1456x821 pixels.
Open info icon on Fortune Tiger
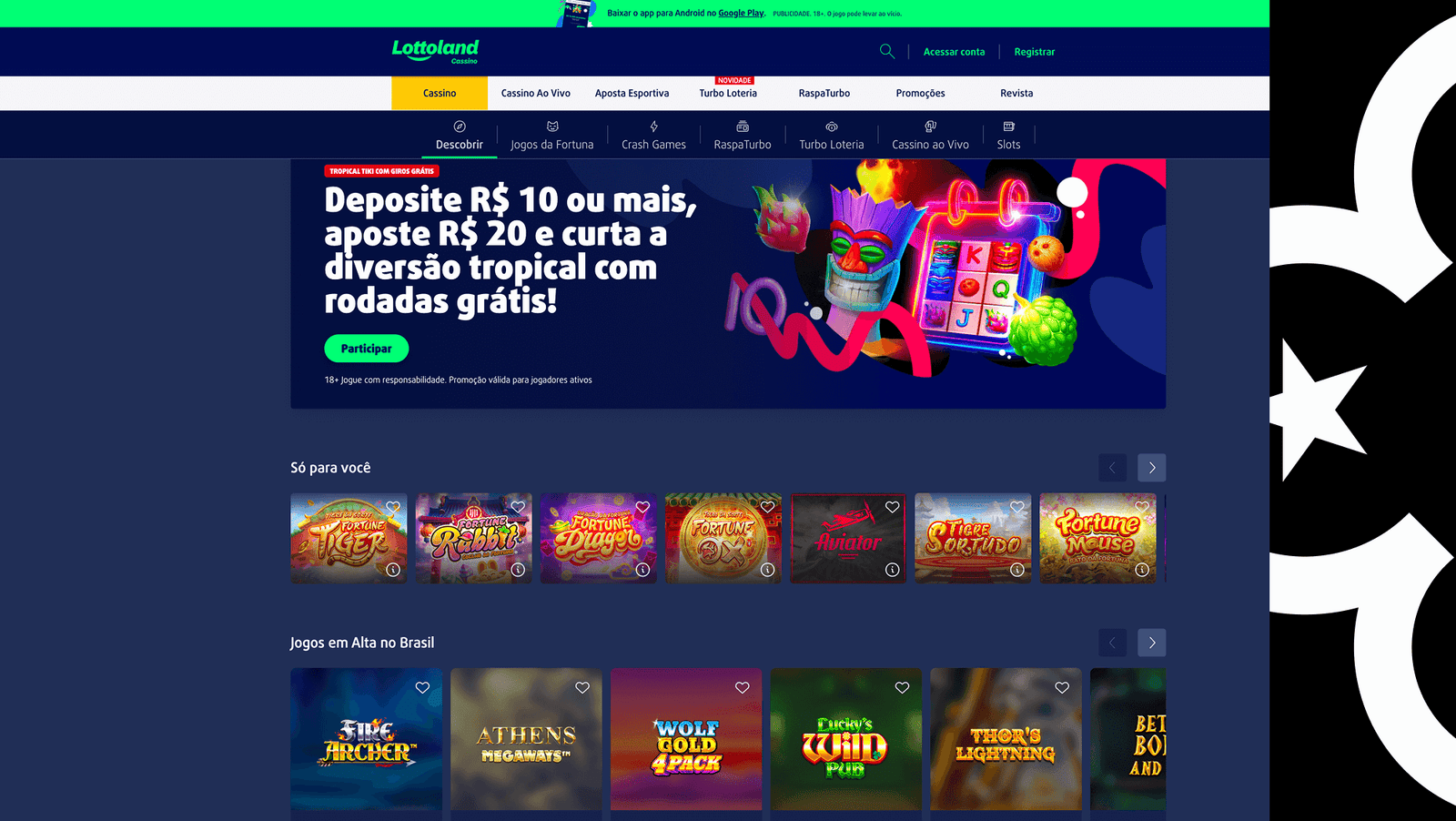click(393, 570)
